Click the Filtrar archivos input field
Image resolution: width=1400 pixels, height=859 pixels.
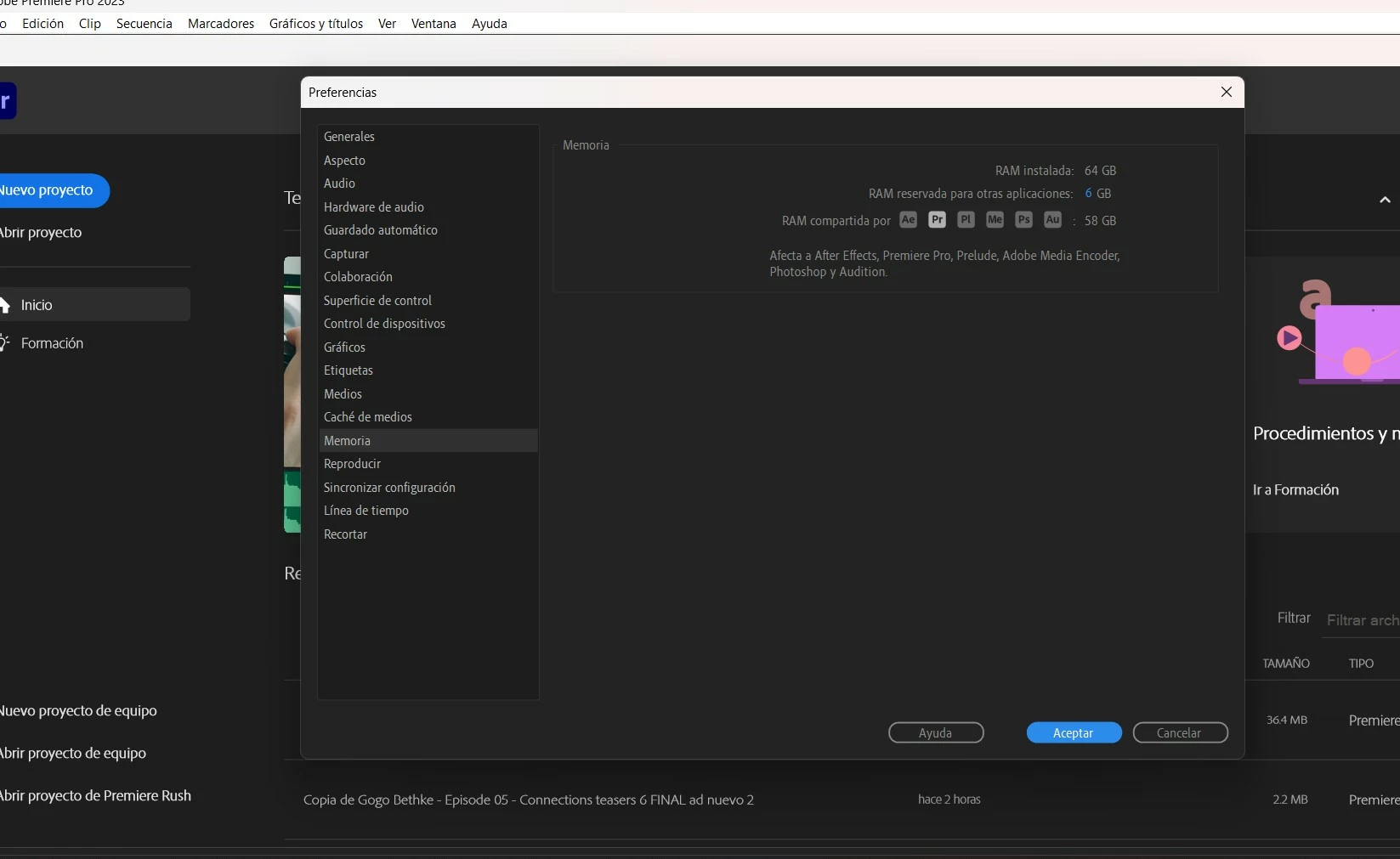(1360, 620)
